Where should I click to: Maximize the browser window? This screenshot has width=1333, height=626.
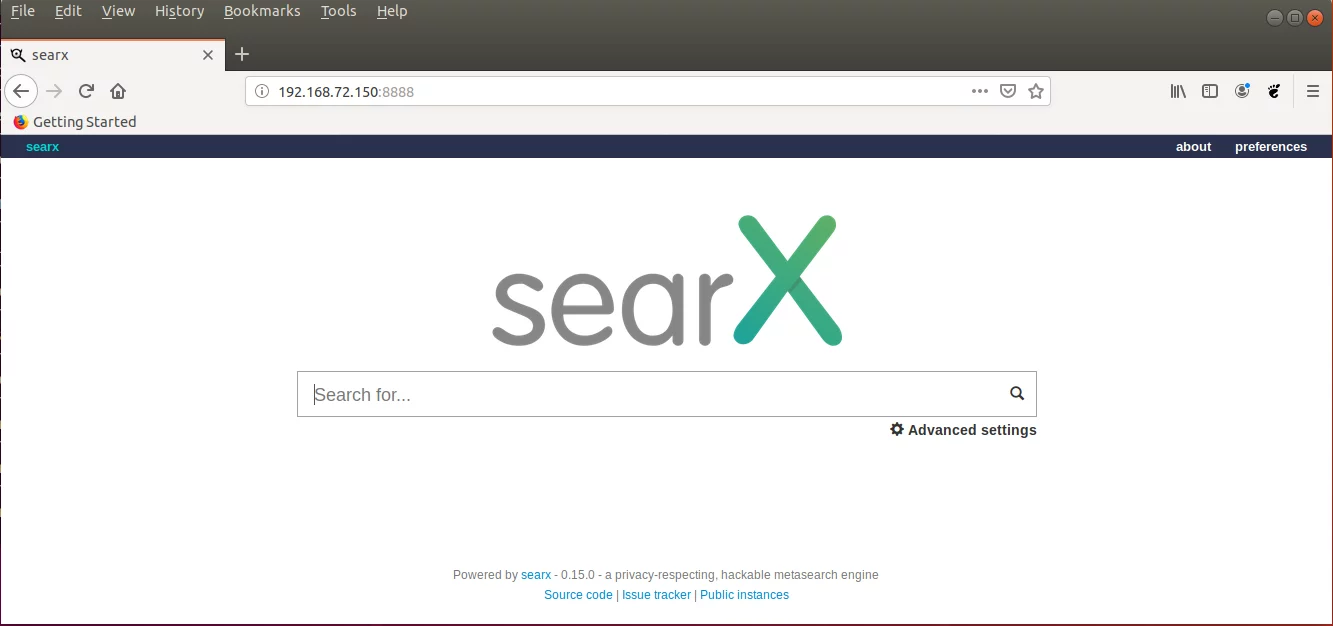tap(1294, 17)
